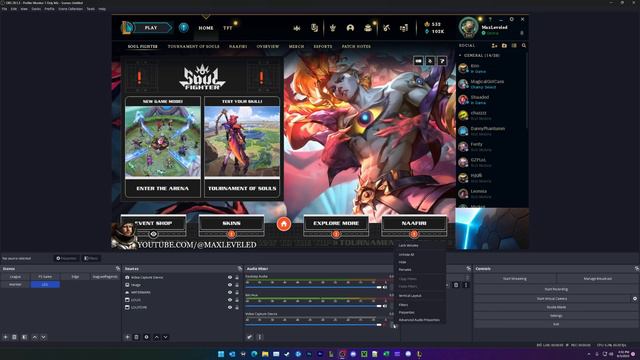
Task: Click Manage Broadcast button
Action: click(598, 279)
